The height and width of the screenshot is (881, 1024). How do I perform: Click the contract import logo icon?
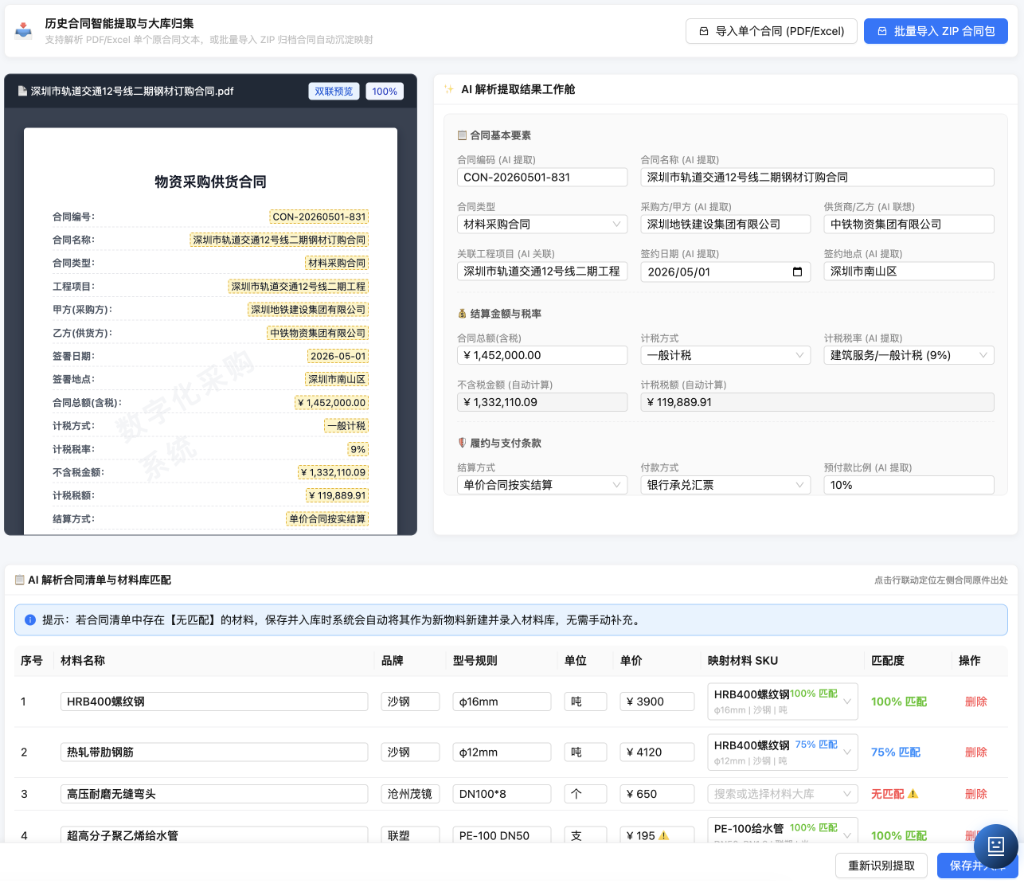point(24,30)
